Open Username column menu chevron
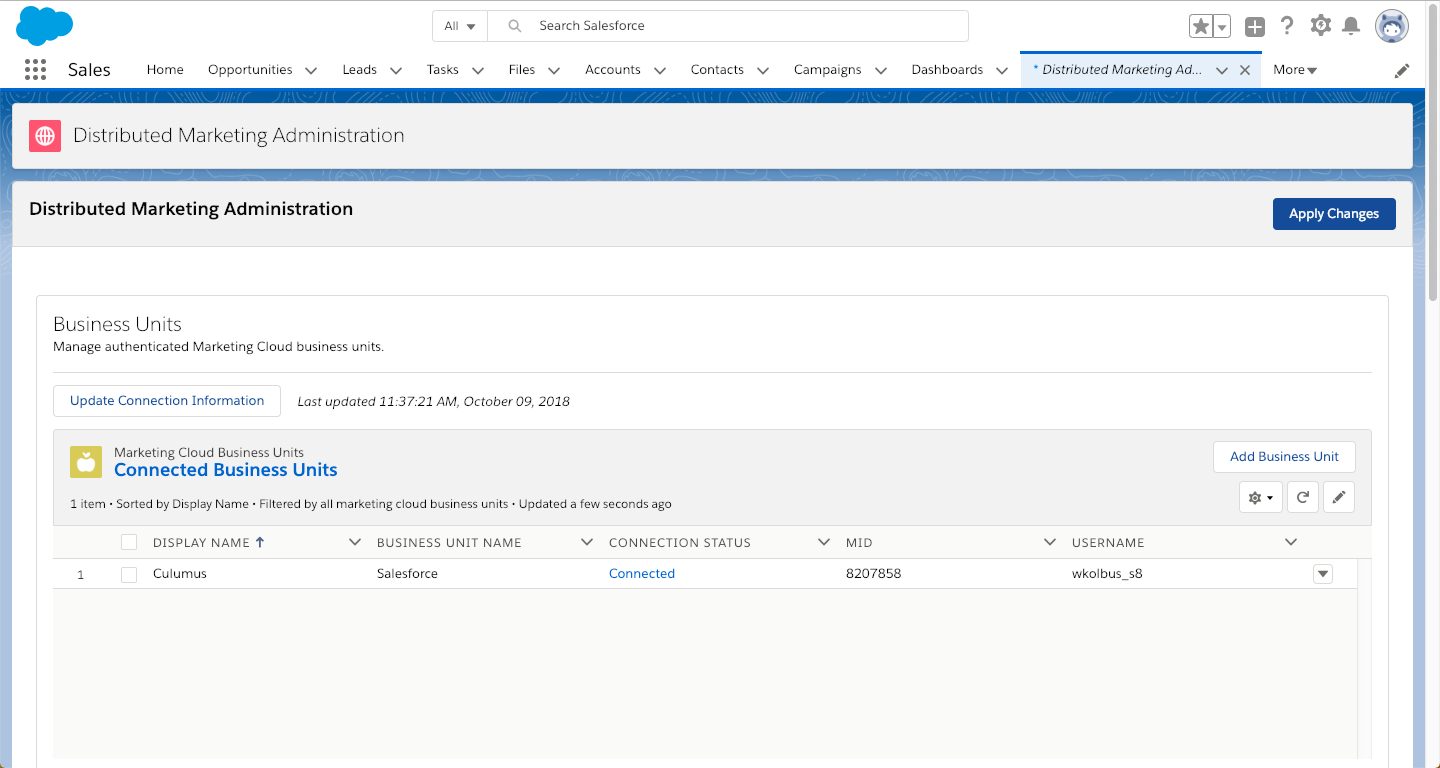The width and height of the screenshot is (1440, 768). pos(1291,542)
